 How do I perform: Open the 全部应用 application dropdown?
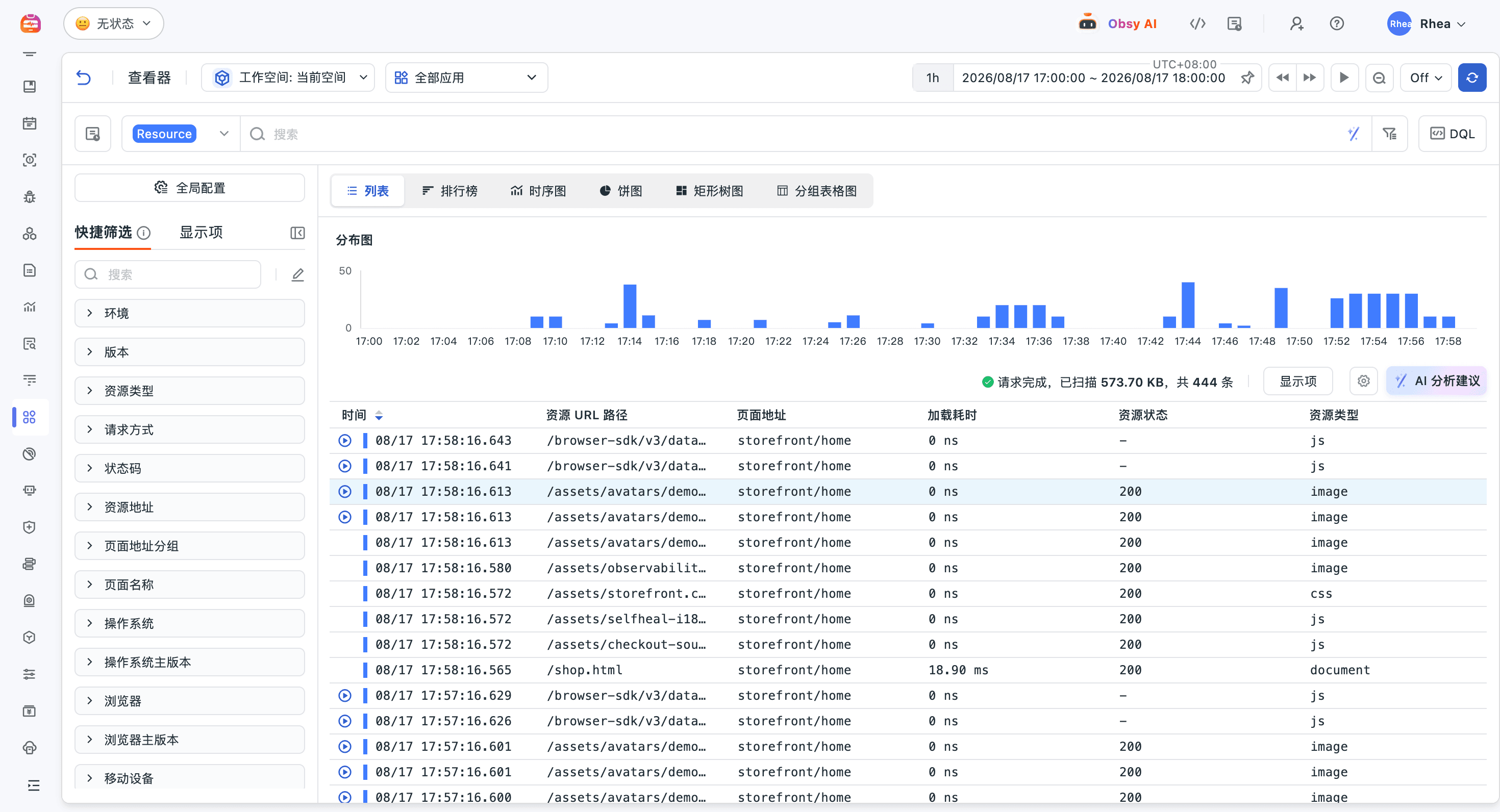466,78
